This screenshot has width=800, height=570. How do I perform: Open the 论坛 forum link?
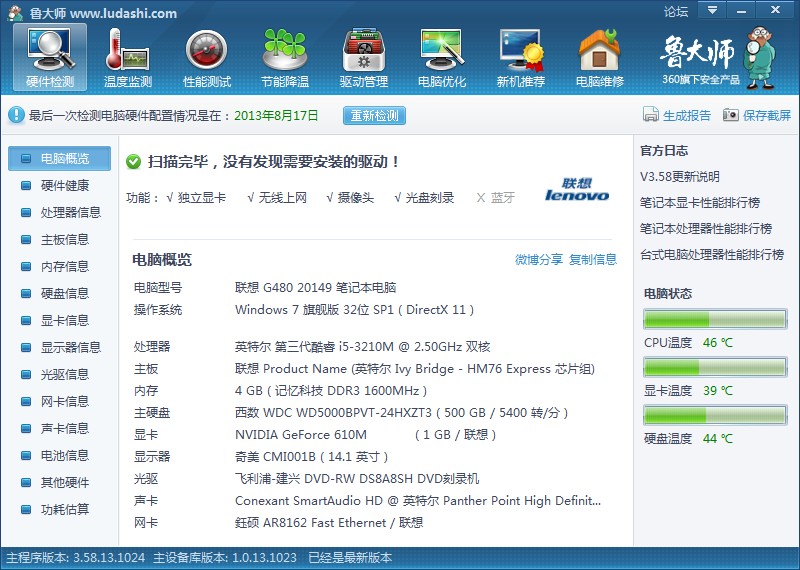point(676,12)
